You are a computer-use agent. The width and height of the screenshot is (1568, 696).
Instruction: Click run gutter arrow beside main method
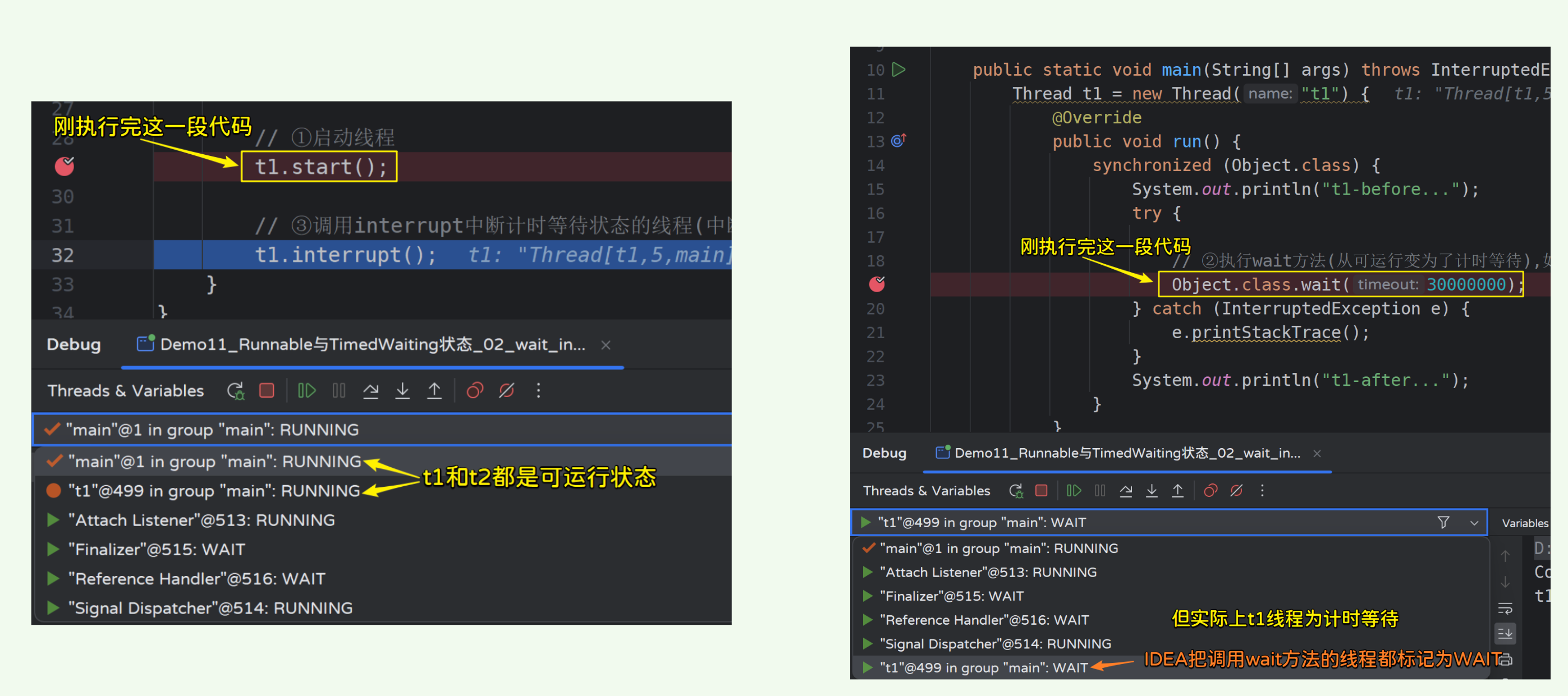[898, 70]
